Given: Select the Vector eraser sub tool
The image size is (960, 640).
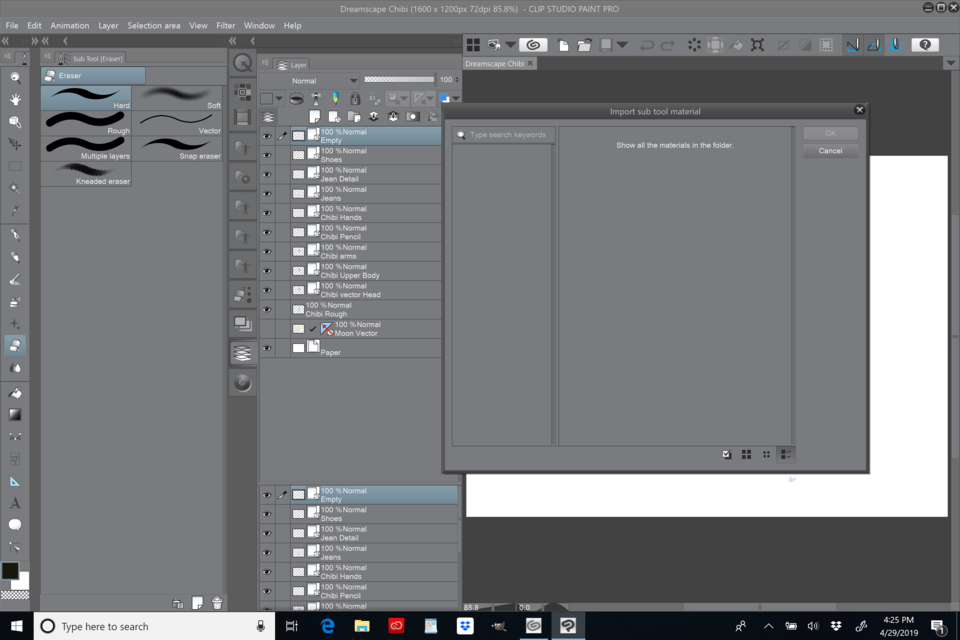Looking at the screenshot, I should [x=178, y=123].
